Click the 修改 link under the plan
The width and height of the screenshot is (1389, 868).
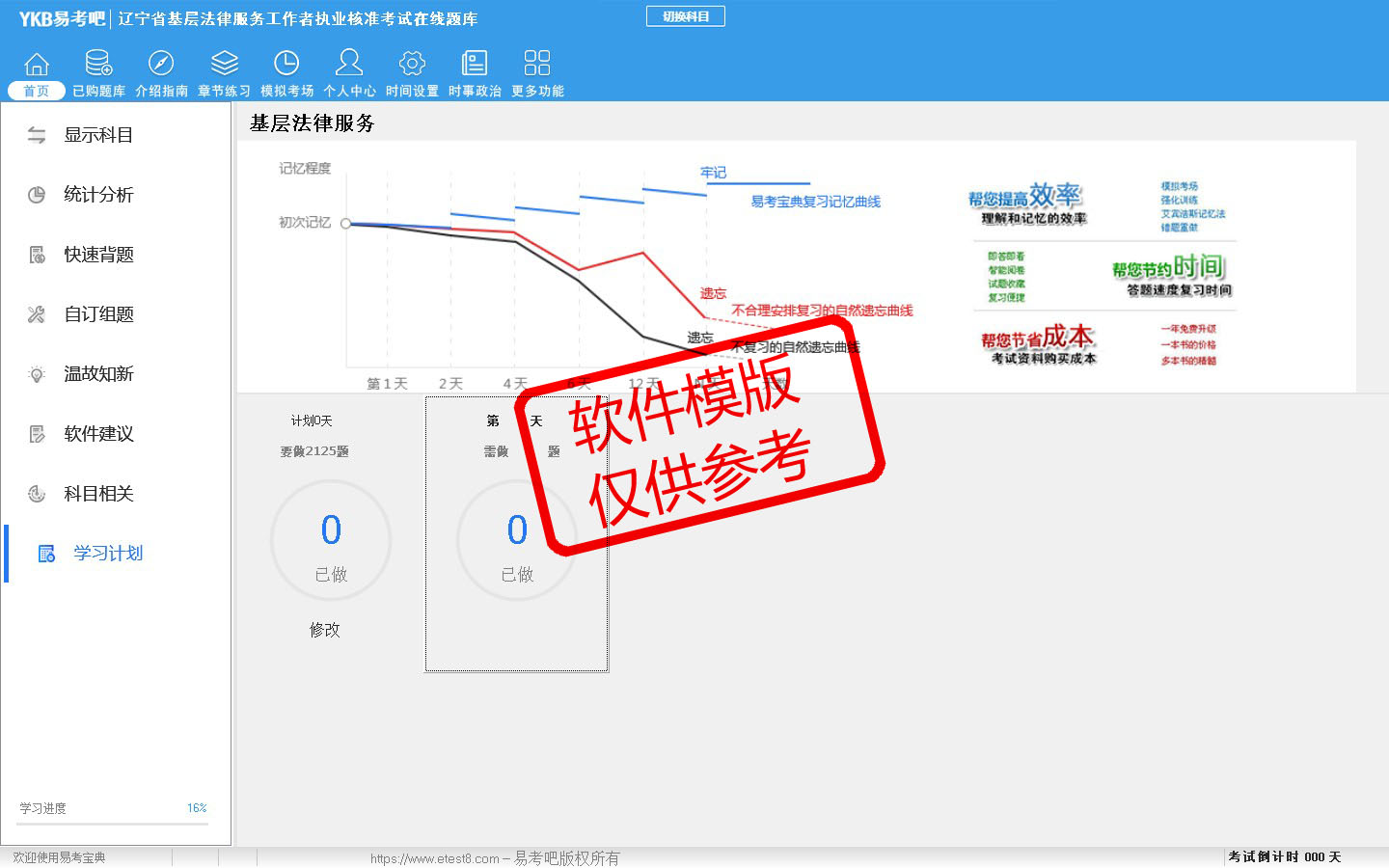click(324, 630)
